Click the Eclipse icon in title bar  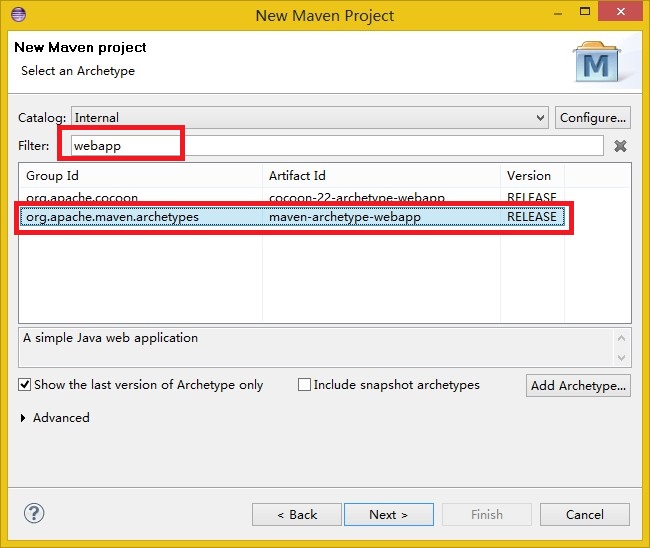point(19,15)
